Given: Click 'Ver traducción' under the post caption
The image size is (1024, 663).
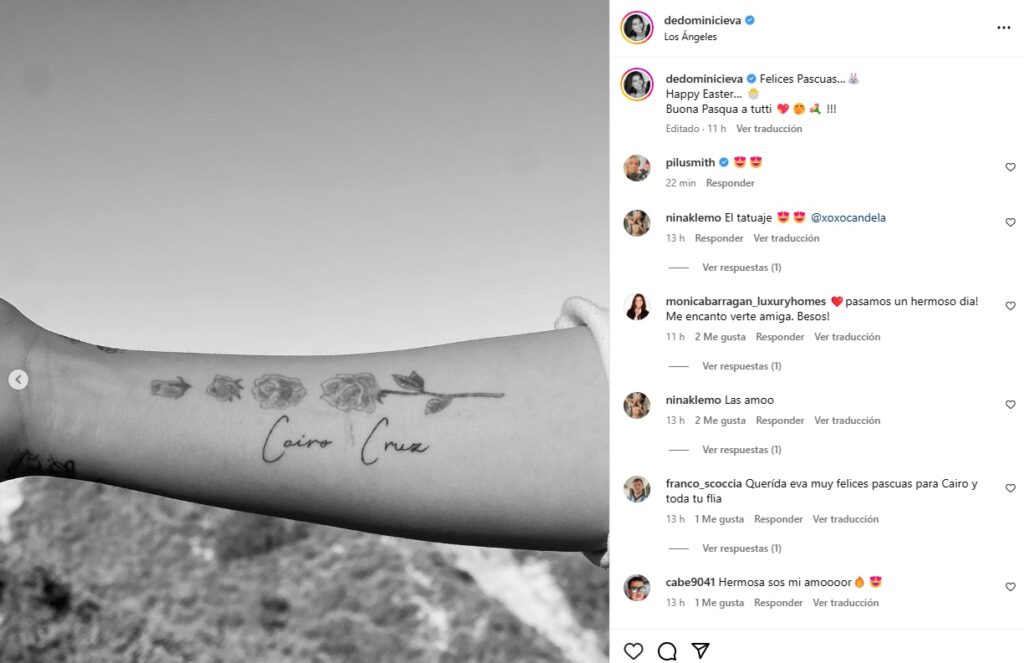Looking at the screenshot, I should [x=769, y=129].
